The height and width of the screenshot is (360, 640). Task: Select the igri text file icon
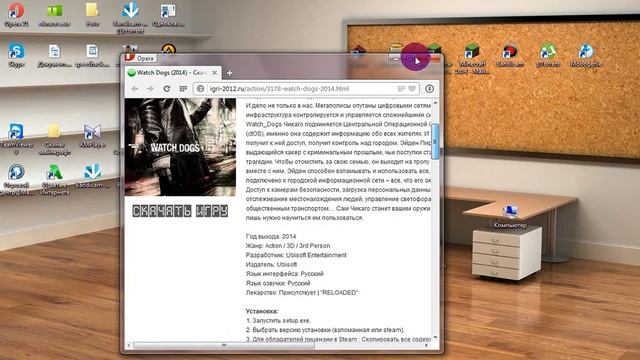pyautogui.click(x=92, y=55)
